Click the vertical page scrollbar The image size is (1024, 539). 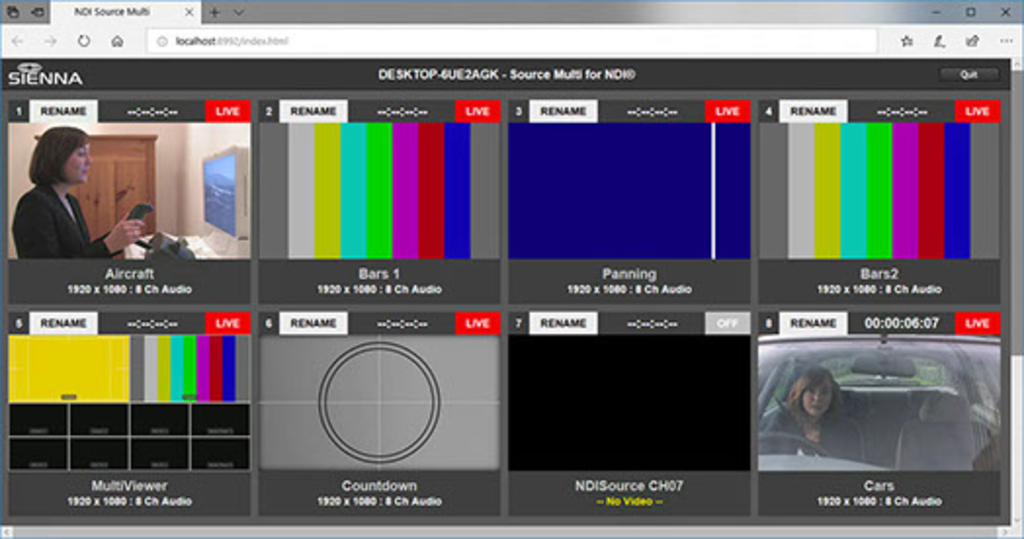(x=1017, y=294)
